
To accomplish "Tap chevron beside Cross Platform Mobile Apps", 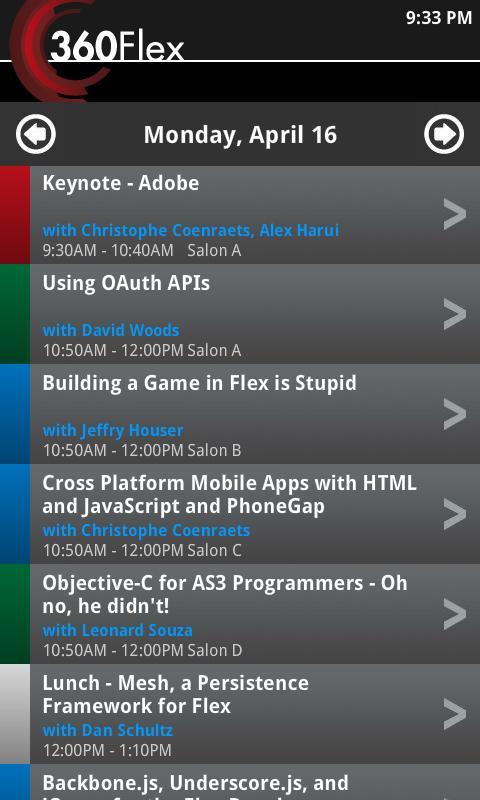I will coord(455,514).
